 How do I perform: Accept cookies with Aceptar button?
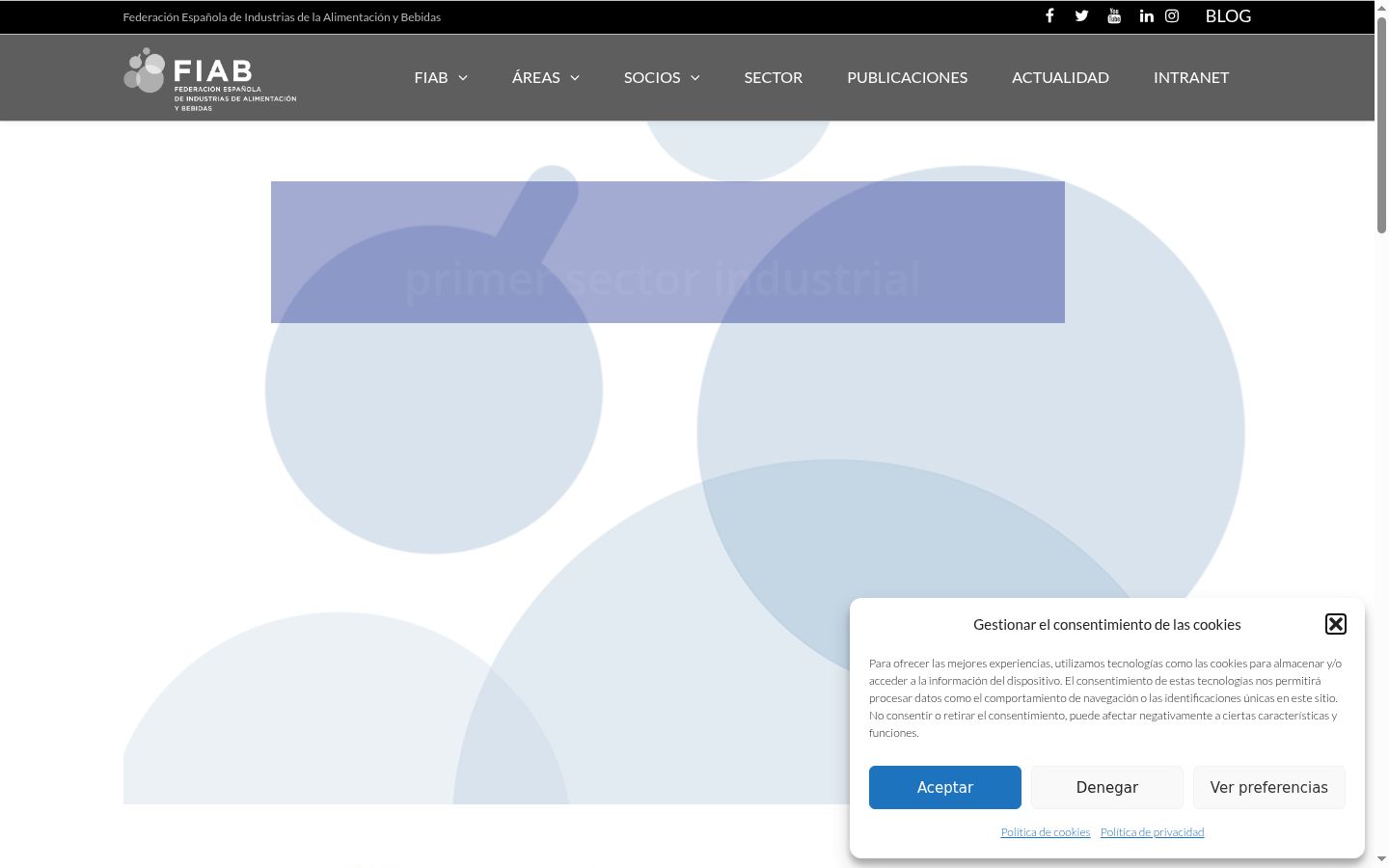pyautogui.click(x=945, y=787)
